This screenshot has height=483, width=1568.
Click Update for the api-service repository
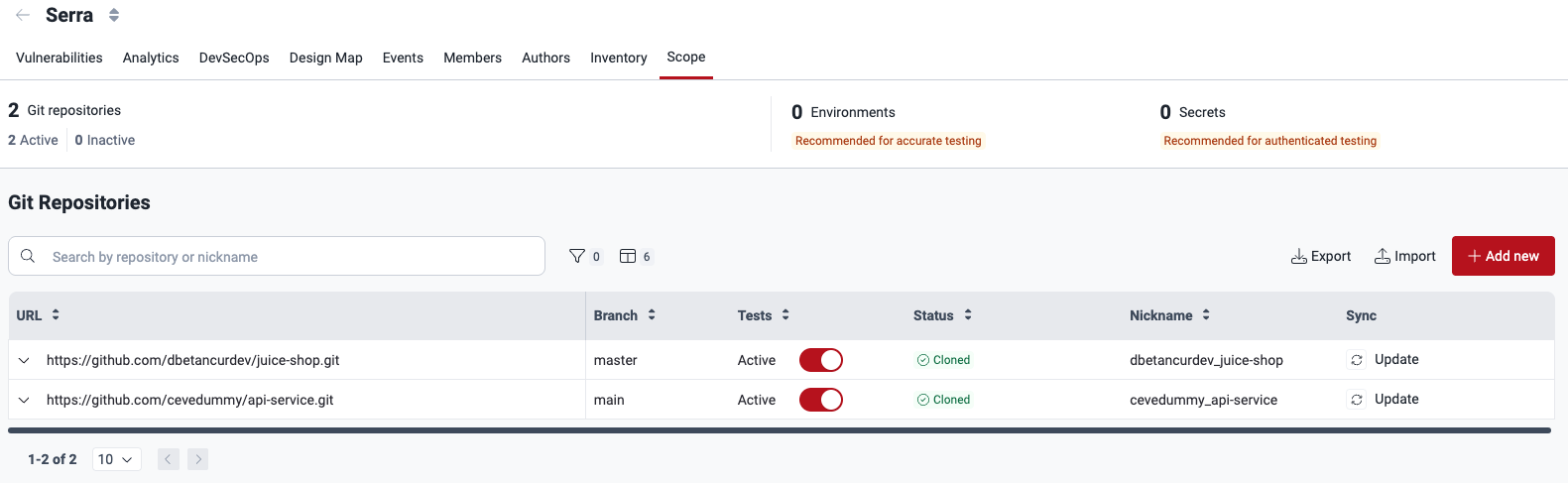[x=1396, y=399]
